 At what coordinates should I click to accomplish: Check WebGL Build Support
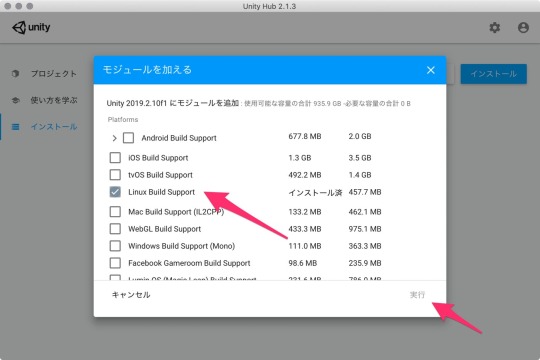(115, 229)
